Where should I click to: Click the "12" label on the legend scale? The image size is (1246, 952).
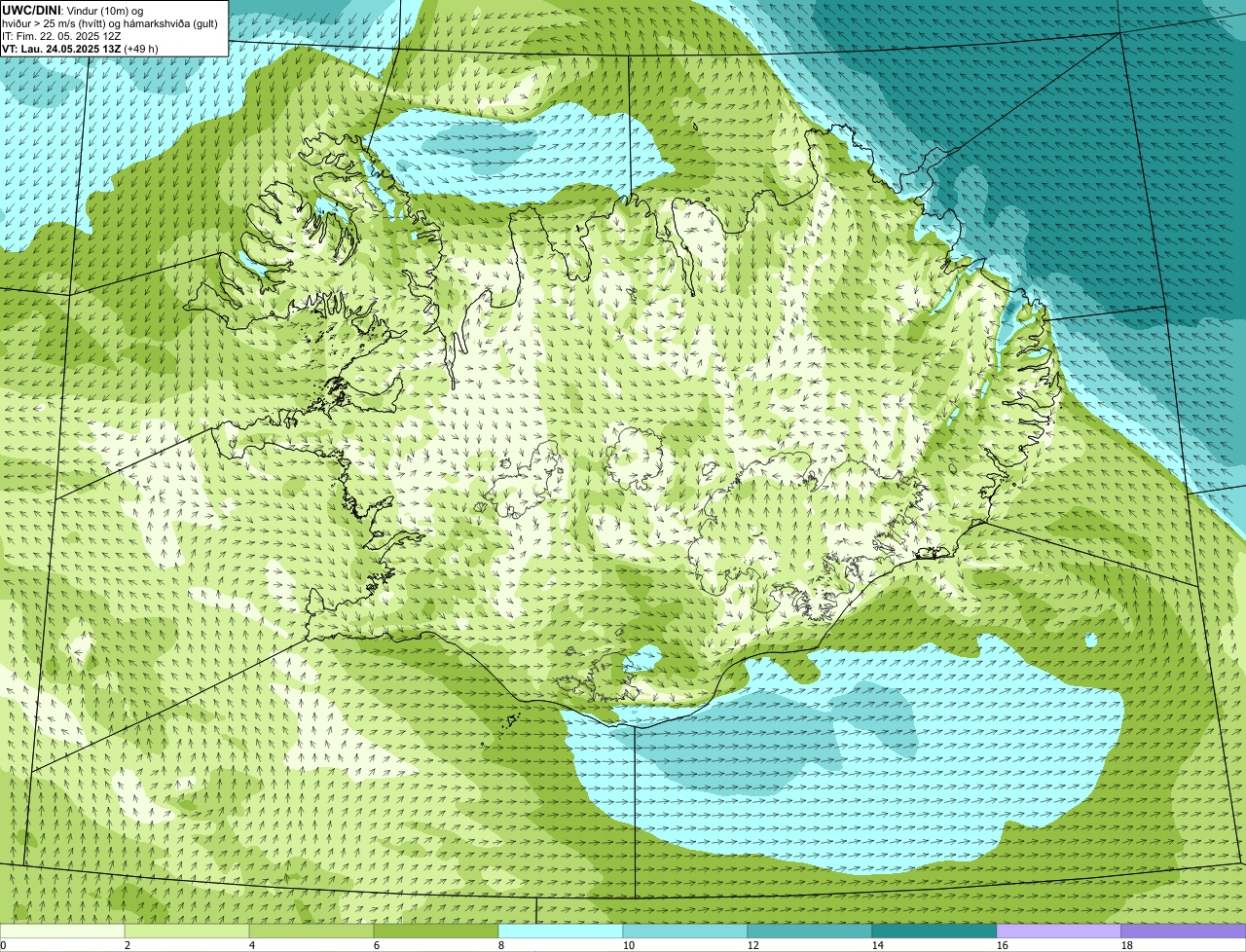tap(753, 945)
